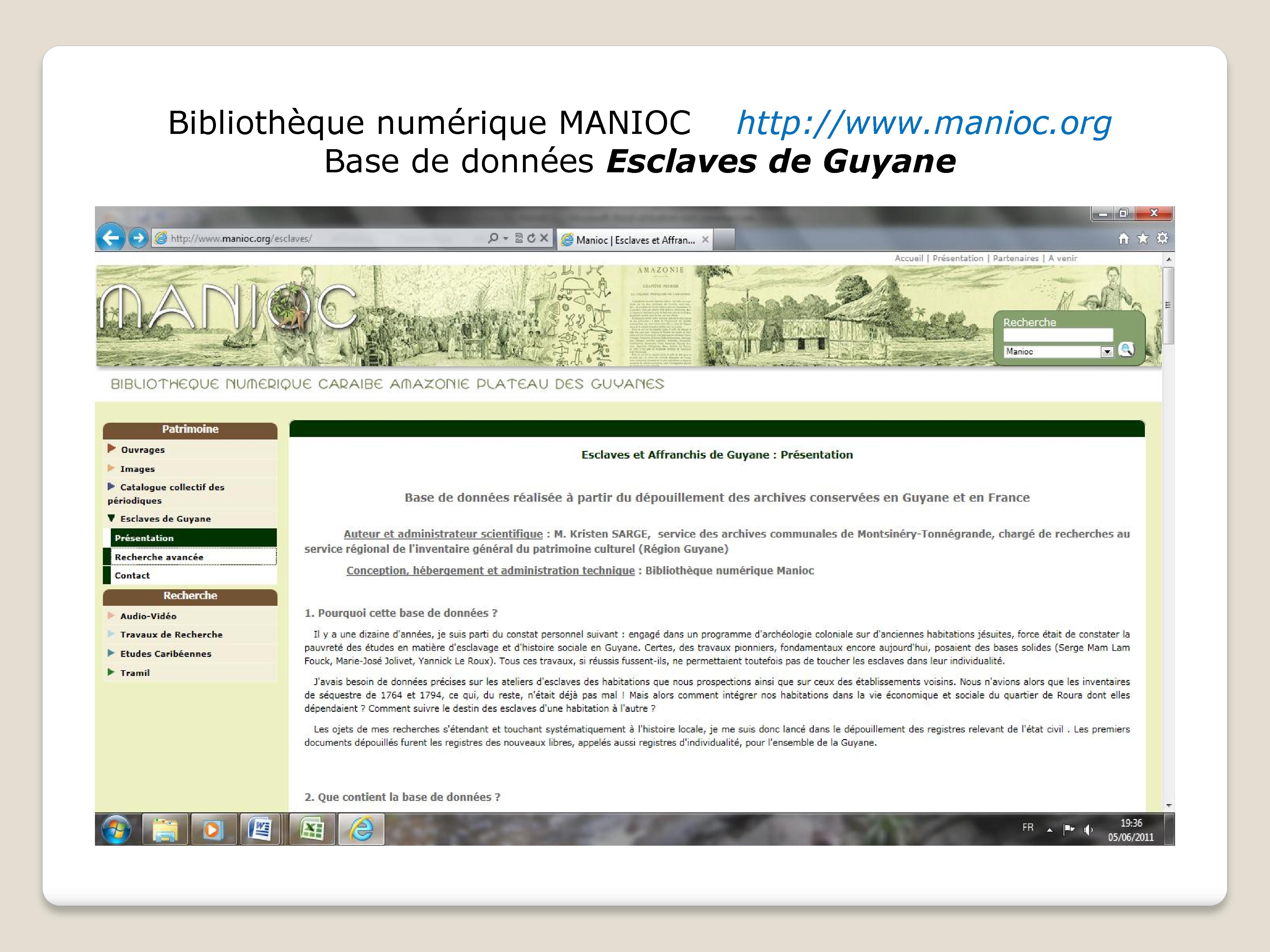Click into the Recherche text field

[1058, 335]
